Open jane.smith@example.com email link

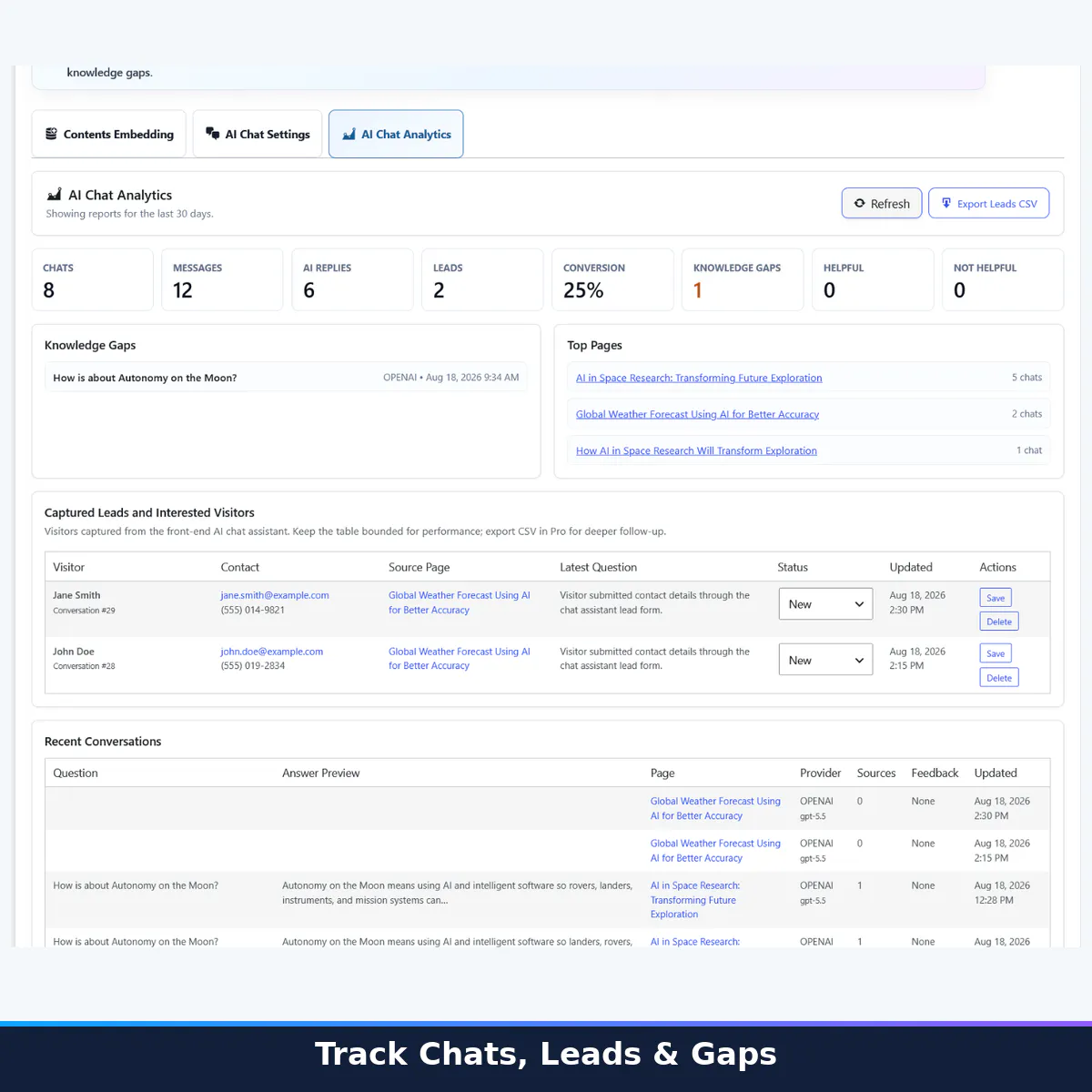click(275, 595)
